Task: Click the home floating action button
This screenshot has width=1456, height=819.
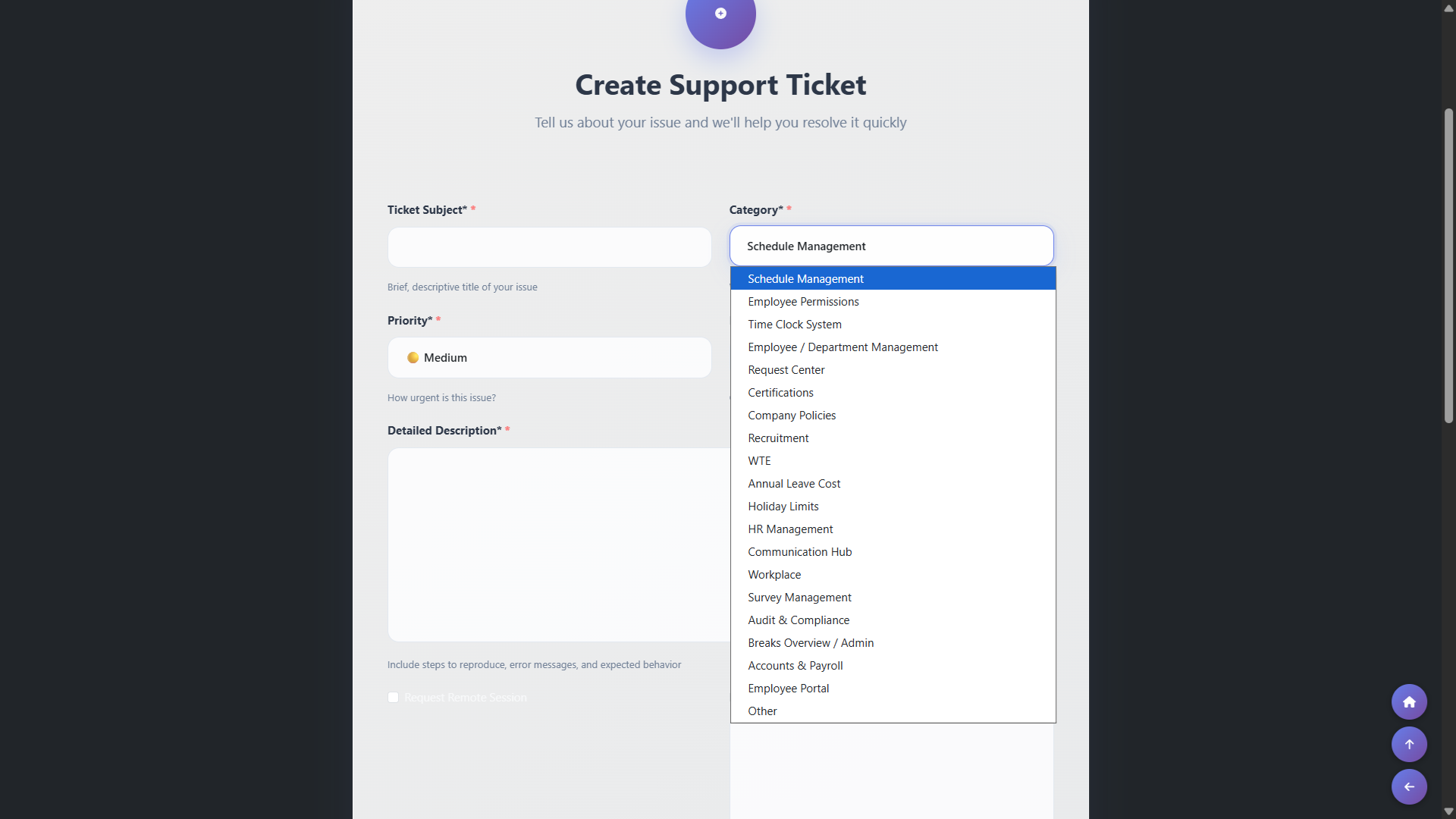Action: 1408,701
